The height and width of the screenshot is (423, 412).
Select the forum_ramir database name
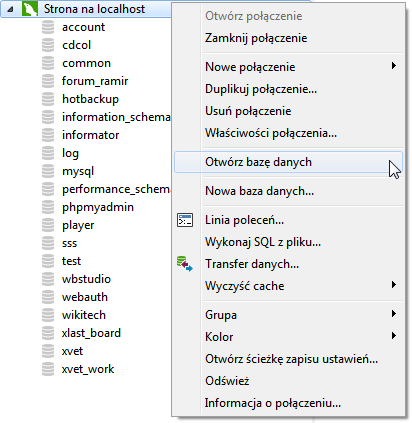[95, 81]
